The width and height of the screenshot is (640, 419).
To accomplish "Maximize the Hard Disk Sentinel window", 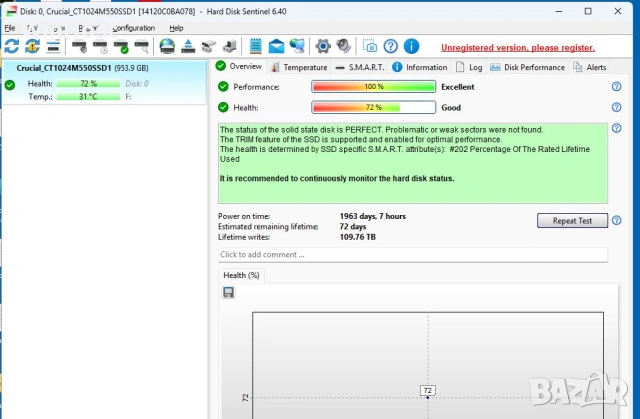I will coord(588,11).
